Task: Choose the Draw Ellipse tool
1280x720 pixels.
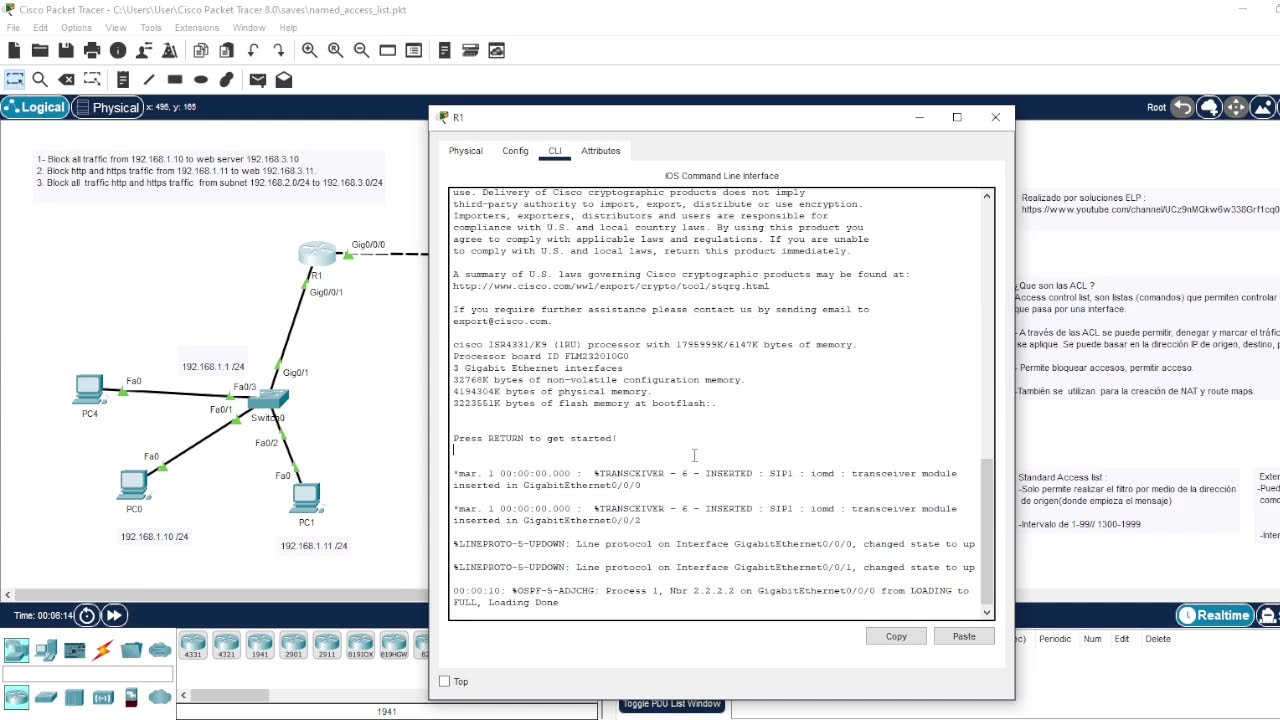Action: coord(201,79)
